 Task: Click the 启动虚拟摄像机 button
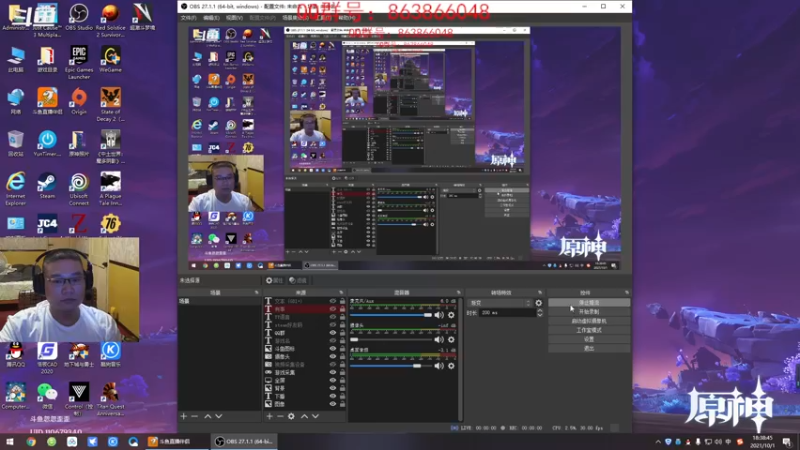coord(589,321)
